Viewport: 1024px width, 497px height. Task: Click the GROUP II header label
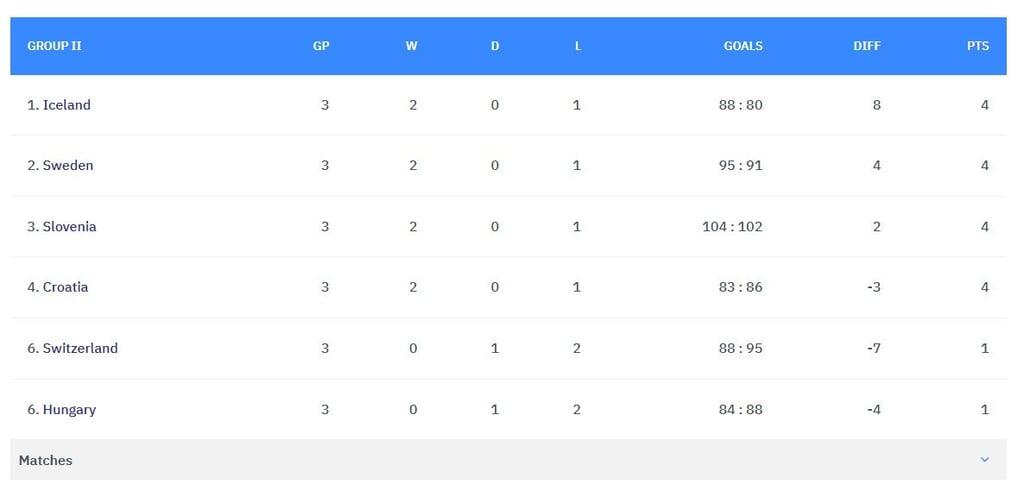tap(54, 46)
